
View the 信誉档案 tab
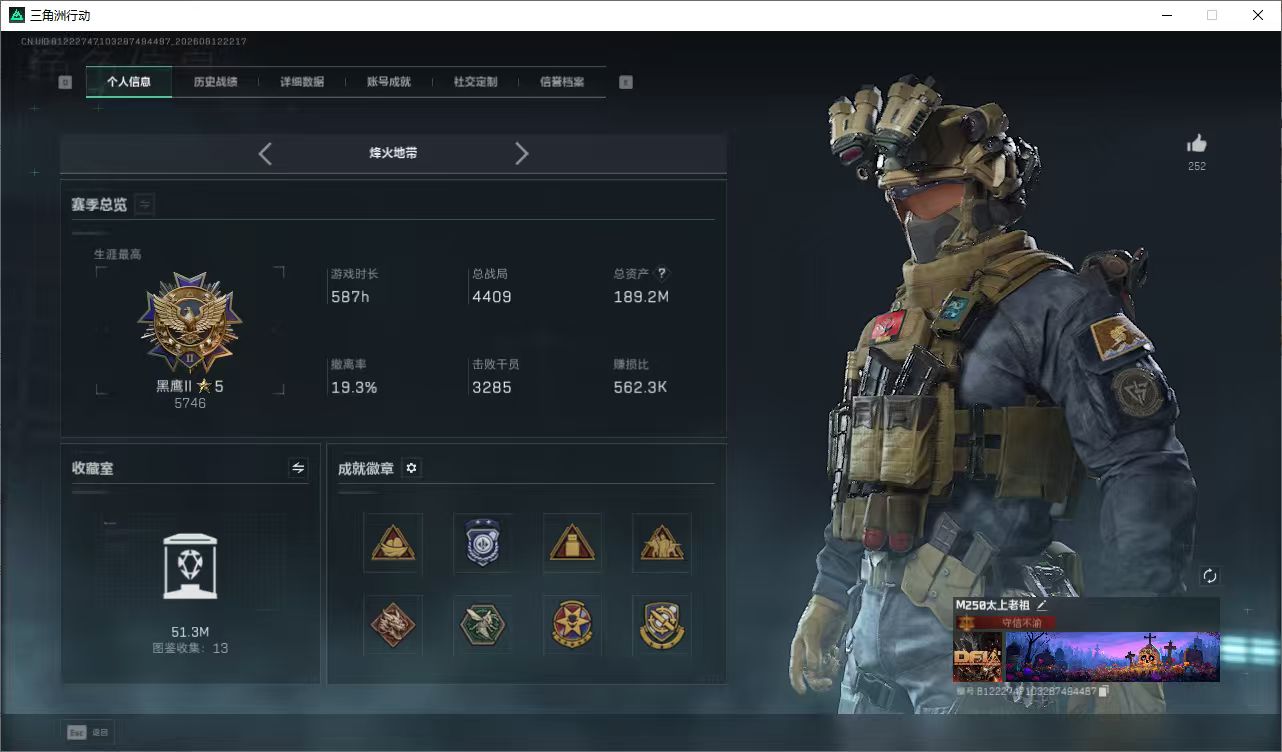562,82
